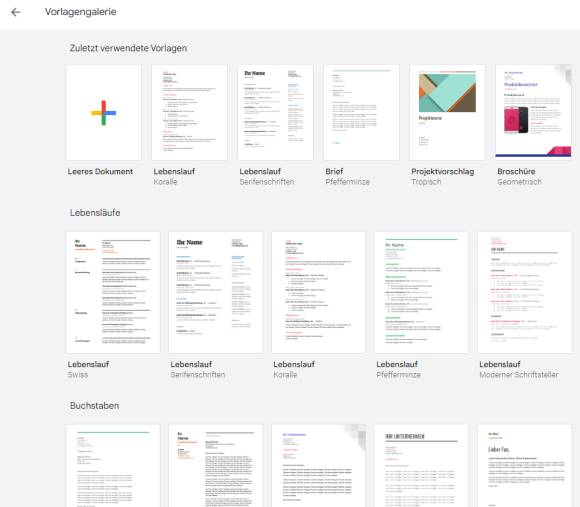Open the Leeres Dokument template
The width and height of the screenshot is (580, 507).
(x=104, y=112)
